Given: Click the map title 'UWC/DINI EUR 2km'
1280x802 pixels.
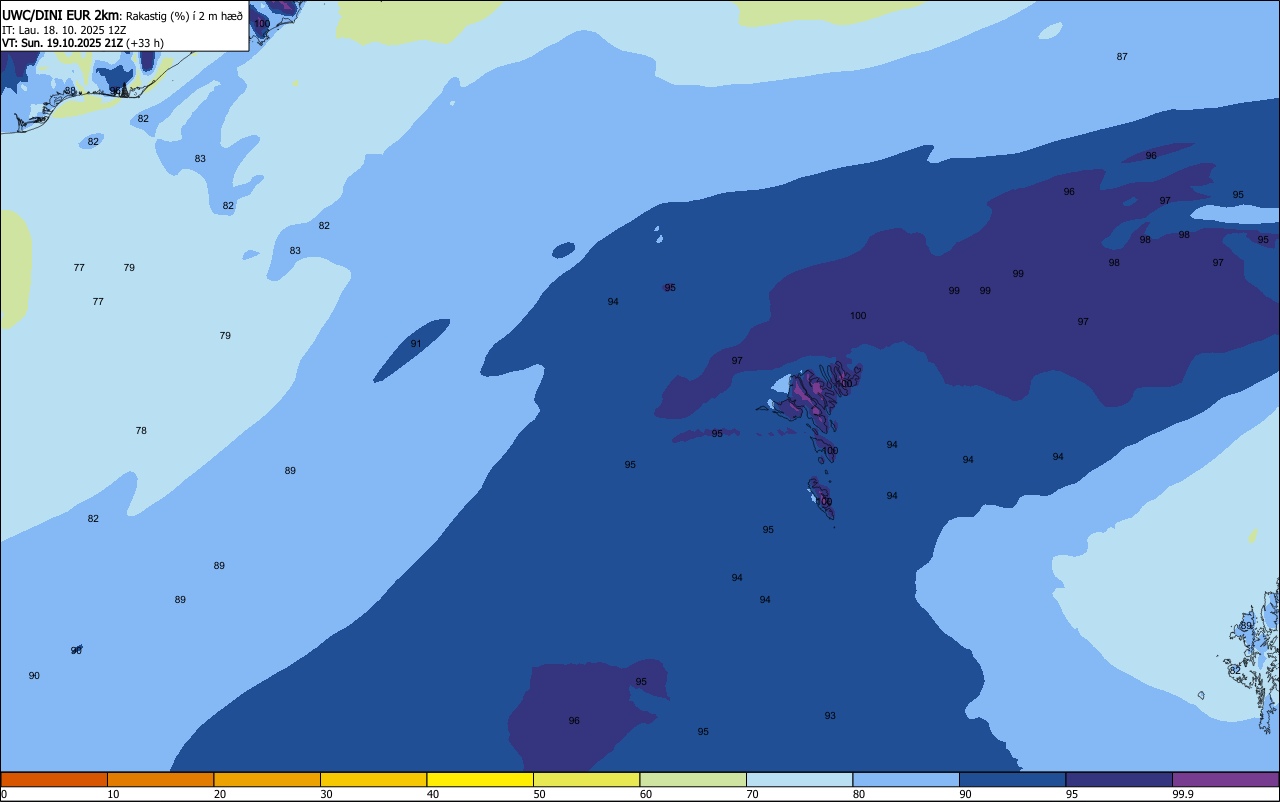Looking at the screenshot, I should tap(61, 15).
